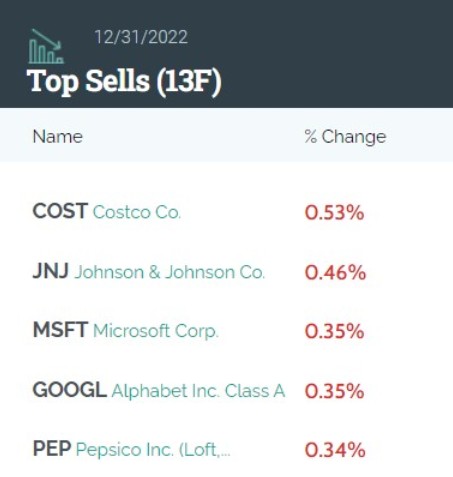453x477 pixels.
Task: Open the truncated Pepsico Inc. link
Action: (x=153, y=450)
